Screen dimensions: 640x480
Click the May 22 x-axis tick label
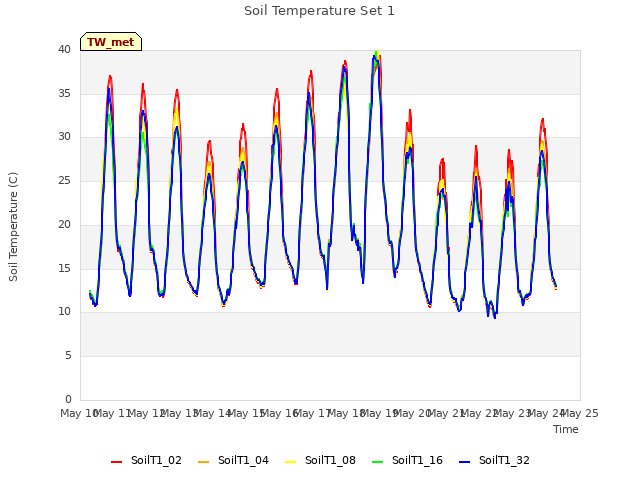479,413
